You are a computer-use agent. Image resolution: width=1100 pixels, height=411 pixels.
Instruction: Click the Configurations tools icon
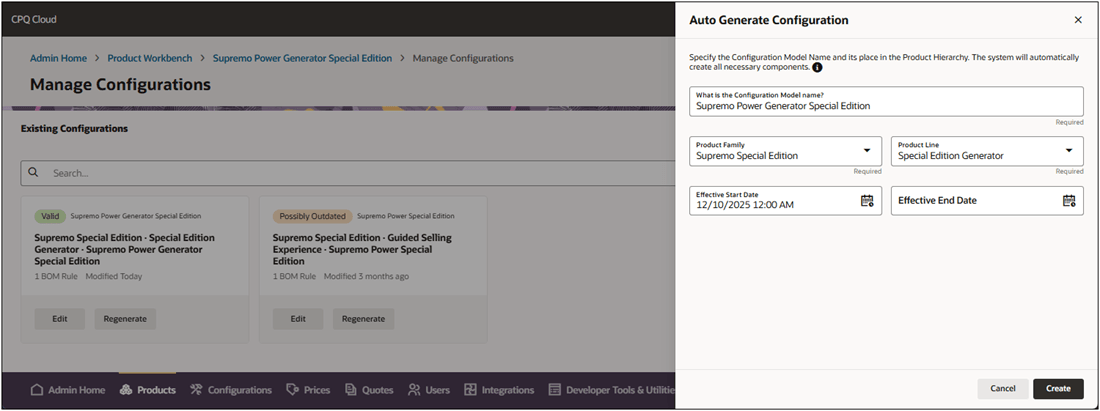click(x=196, y=390)
